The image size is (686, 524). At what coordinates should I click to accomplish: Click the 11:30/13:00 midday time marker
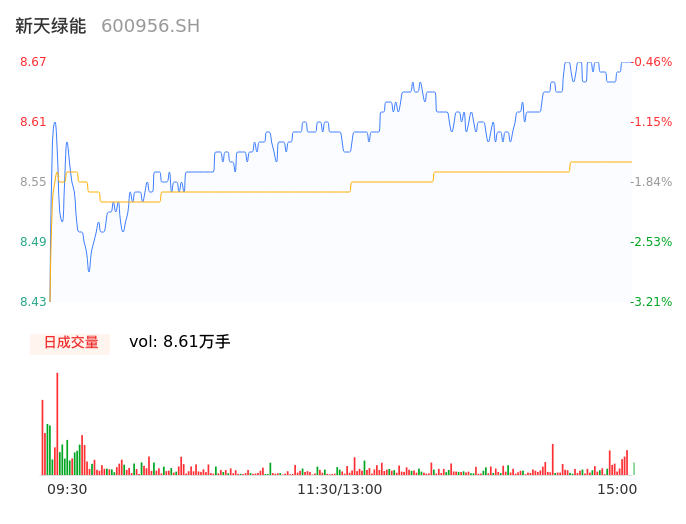(339, 489)
